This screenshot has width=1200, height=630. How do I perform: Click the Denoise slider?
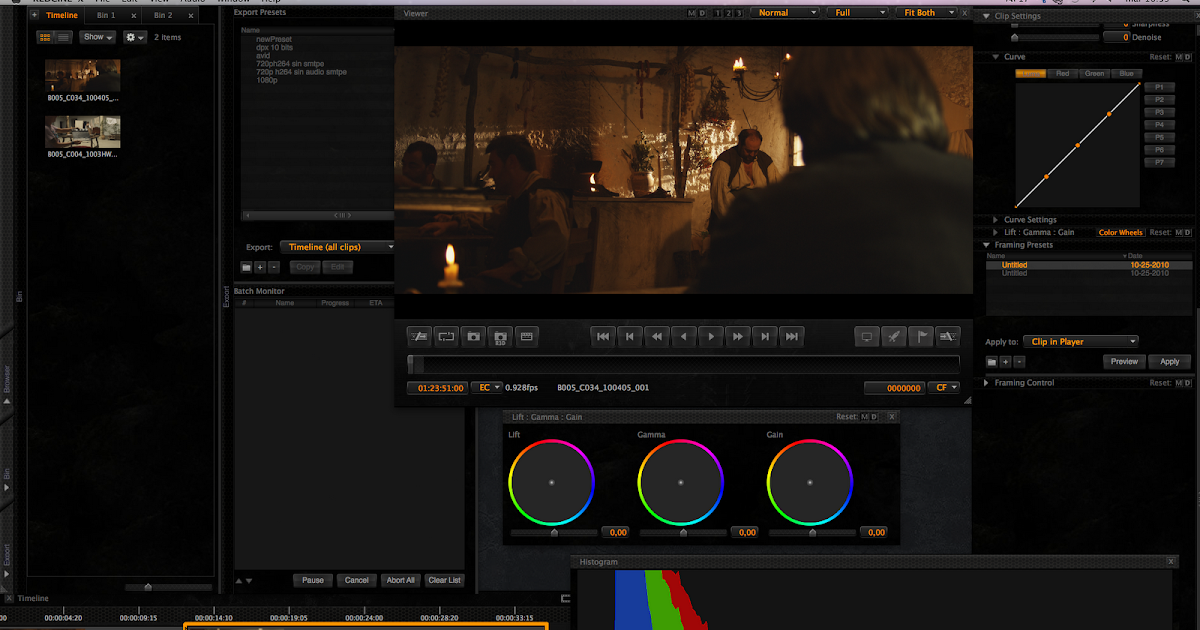[x=1054, y=37]
